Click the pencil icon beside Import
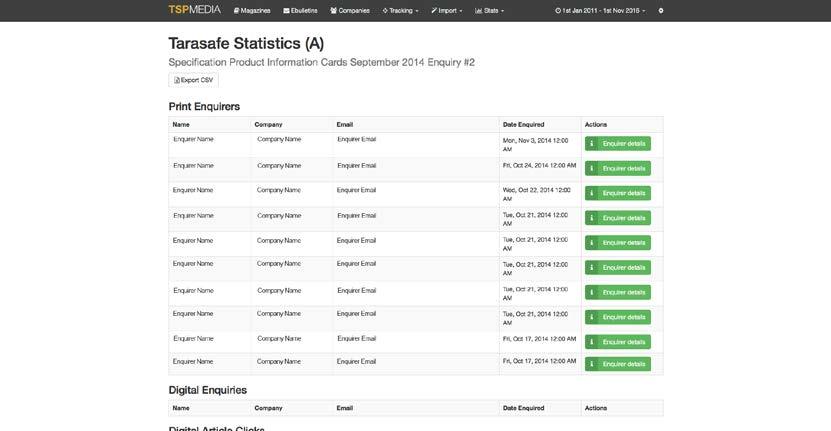 [434, 11]
